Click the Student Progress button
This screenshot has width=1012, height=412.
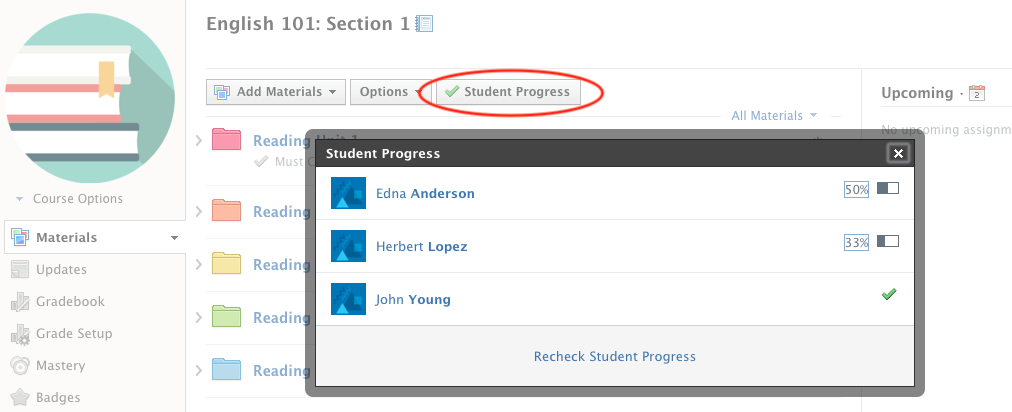[x=508, y=92]
